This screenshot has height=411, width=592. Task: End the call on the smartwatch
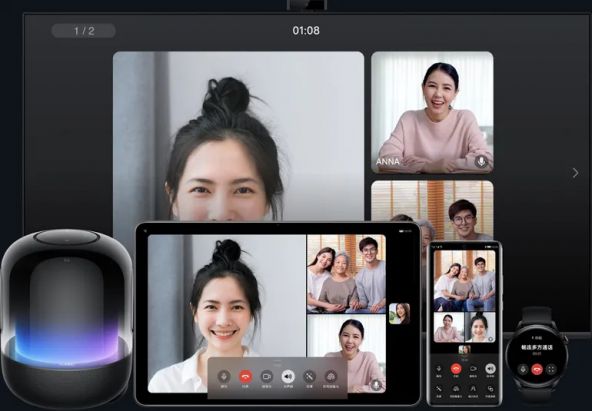pyautogui.click(x=537, y=369)
